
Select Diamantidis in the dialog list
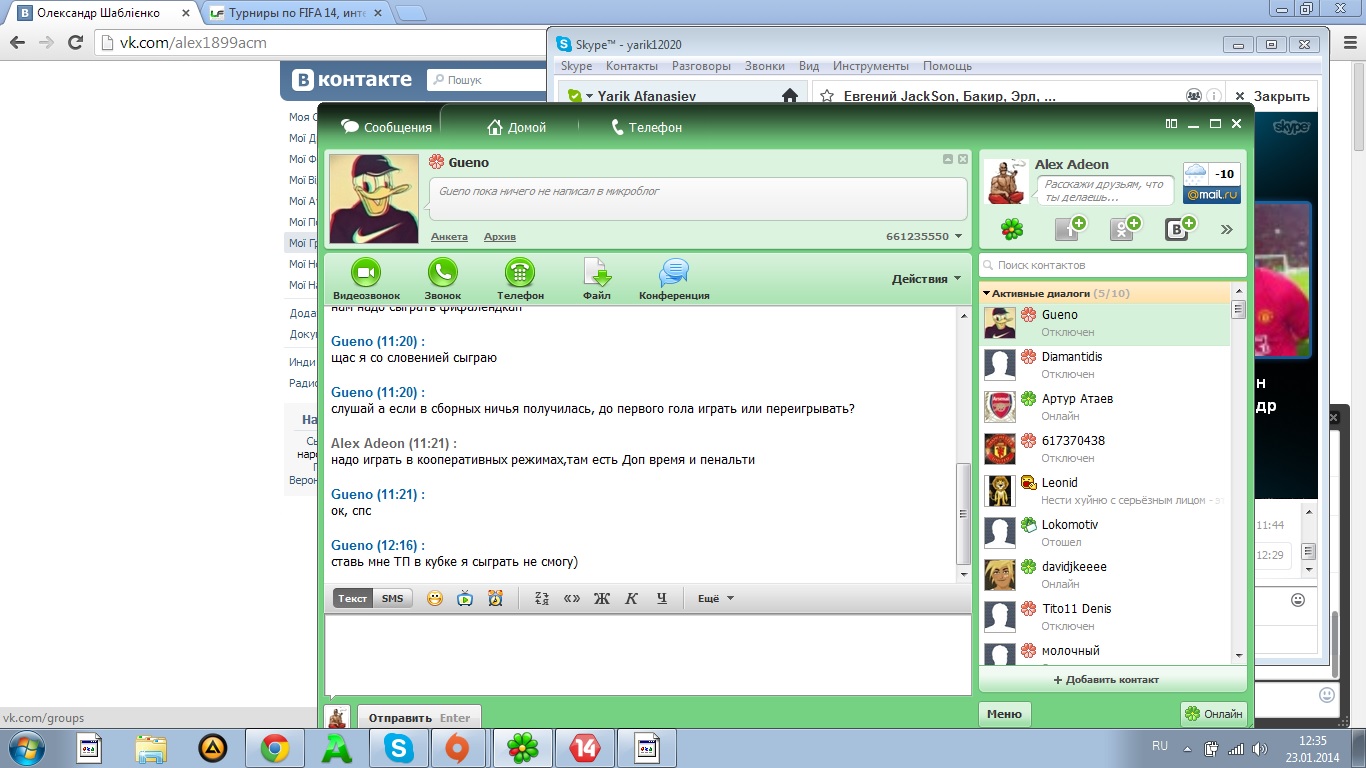point(1105,365)
